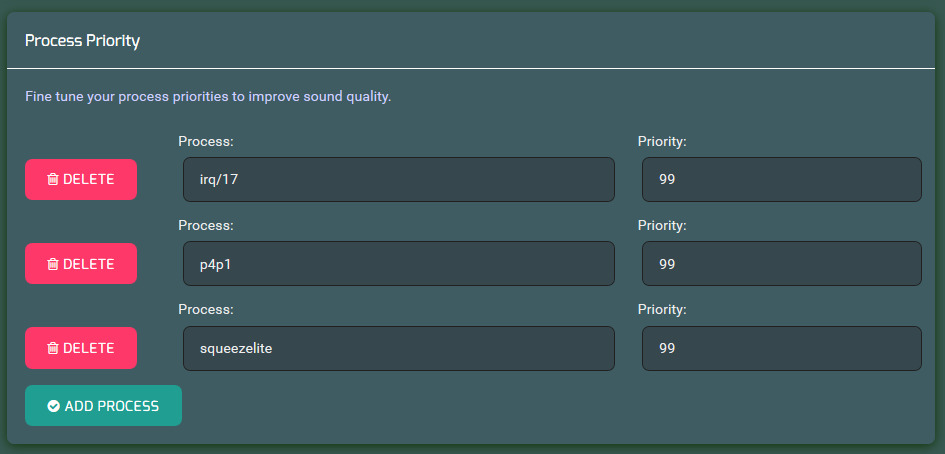Image resolution: width=945 pixels, height=454 pixels.
Task: Click the Process label above squeezelite
Action: click(x=206, y=309)
